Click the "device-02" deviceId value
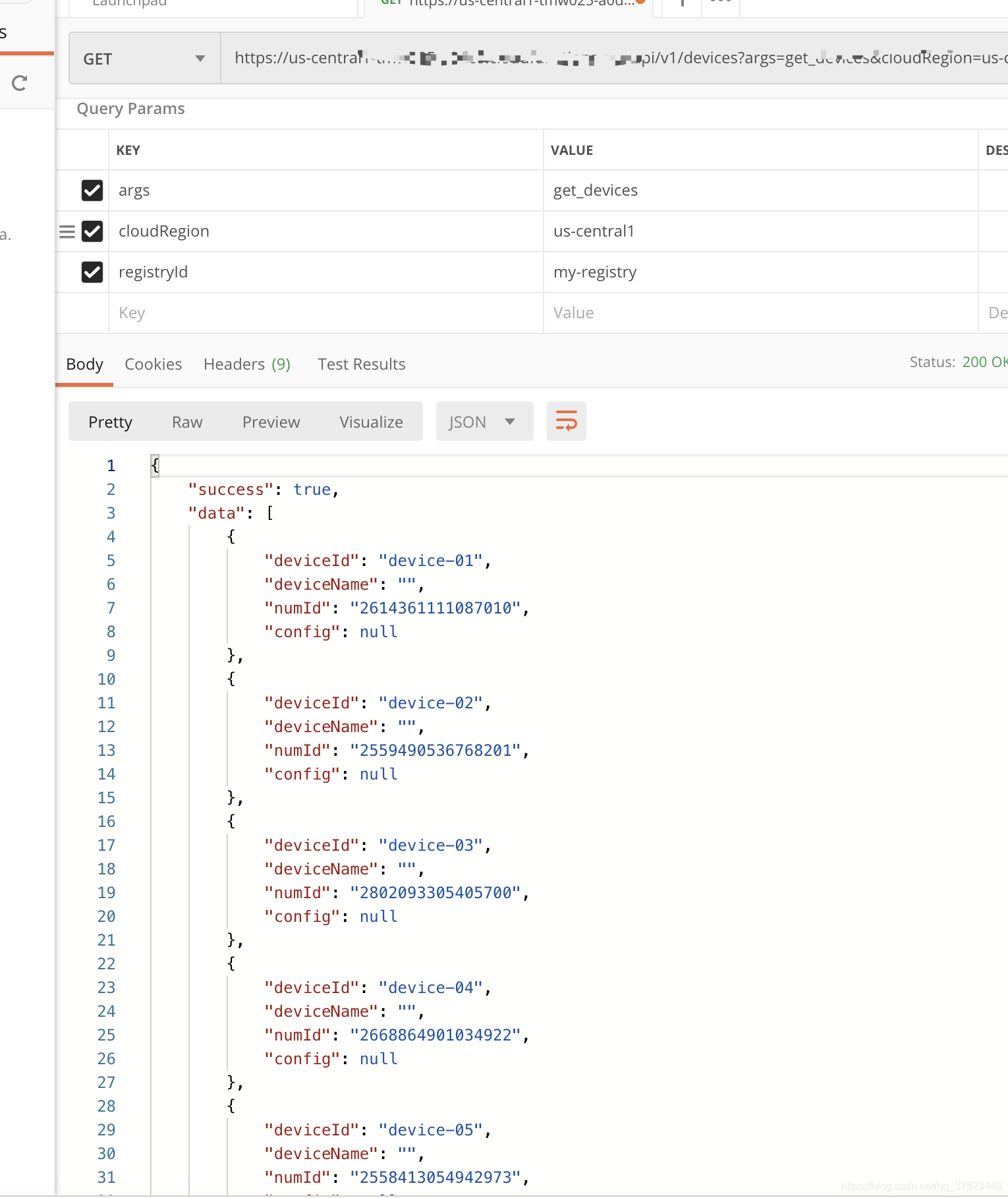The image size is (1008, 1198). (x=431, y=703)
